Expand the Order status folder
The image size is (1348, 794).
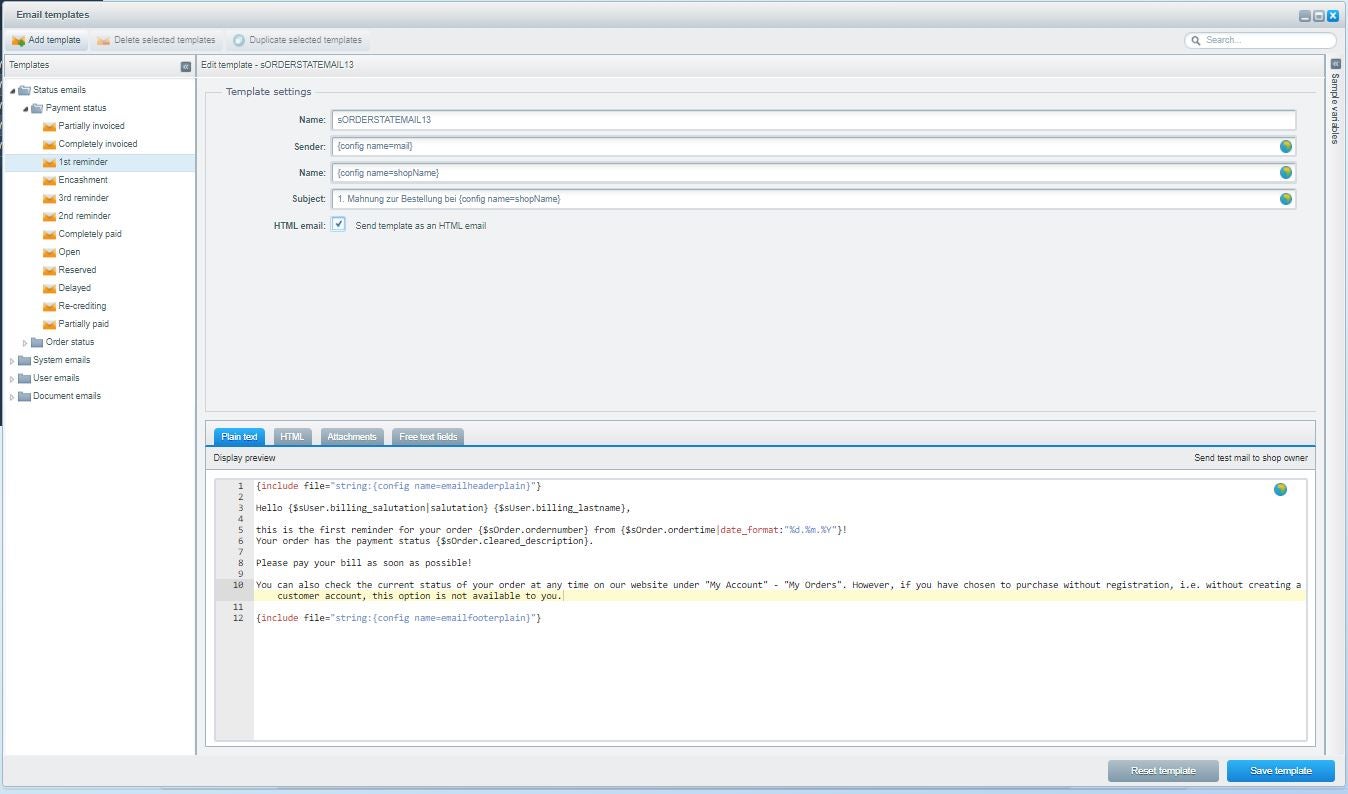click(x=26, y=342)
